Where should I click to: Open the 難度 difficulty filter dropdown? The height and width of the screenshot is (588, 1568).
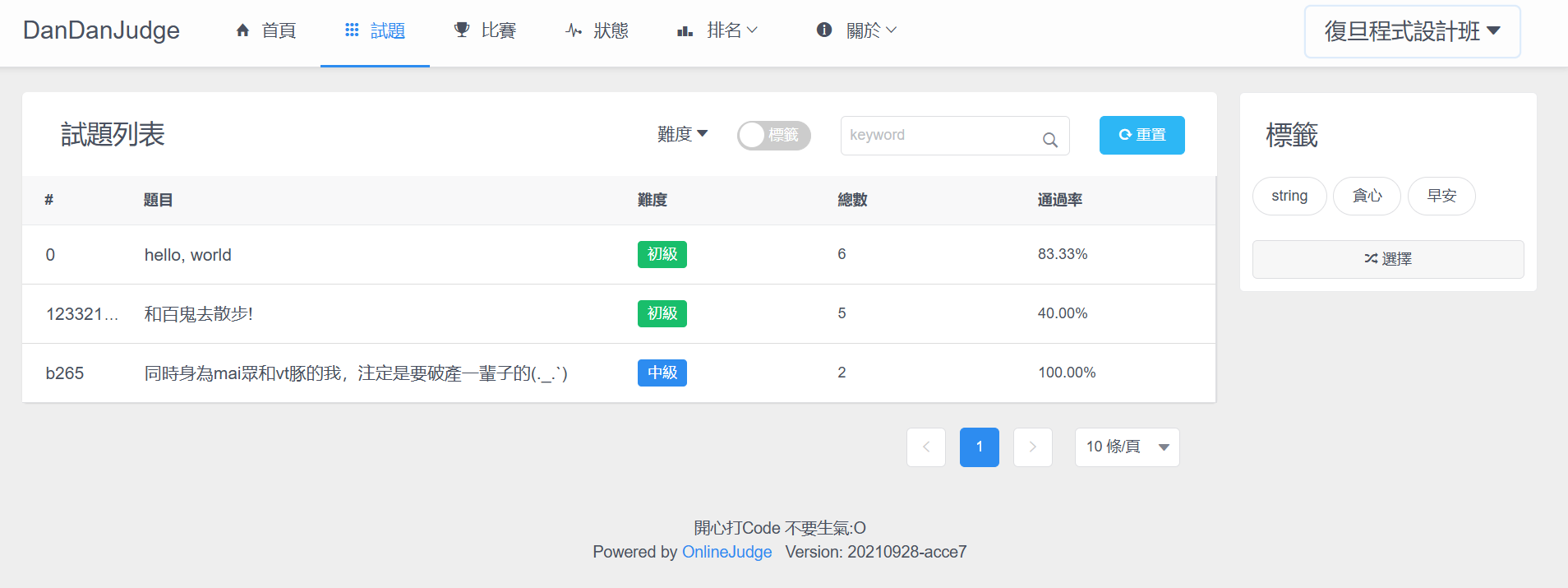(x=682, y=134)
